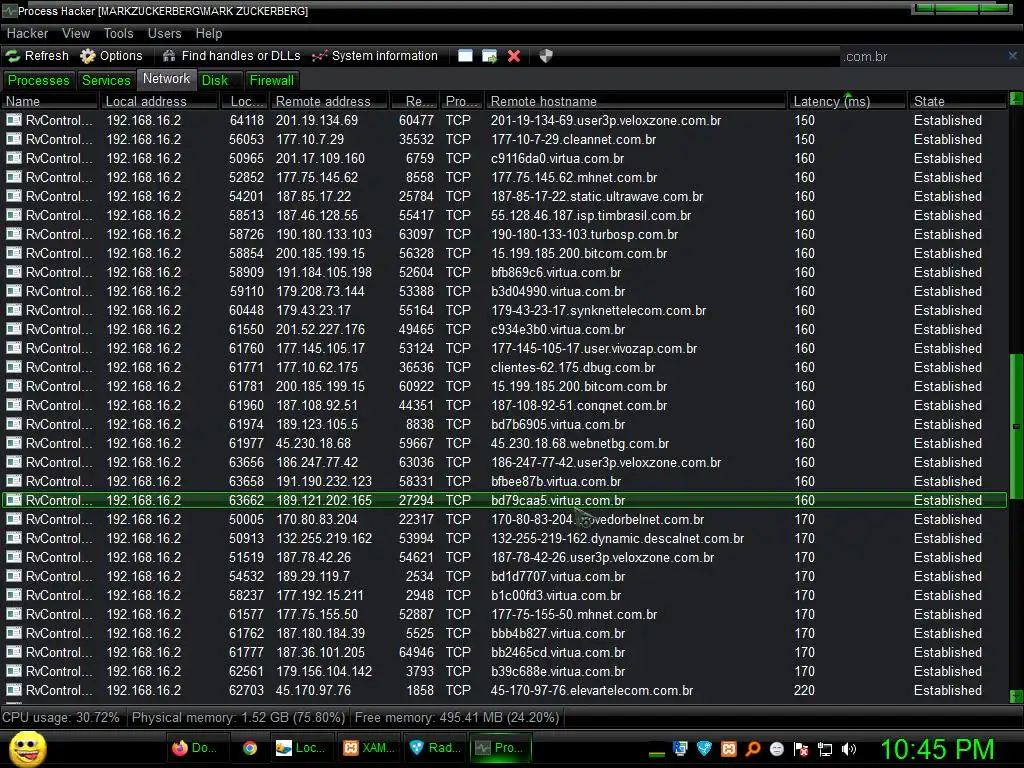Image resolution: width=1024 pixels, height=768 pixels.
Task: Select hostname 45.230.18.68.webnetbg.com.br
Action: click(580, 443)
